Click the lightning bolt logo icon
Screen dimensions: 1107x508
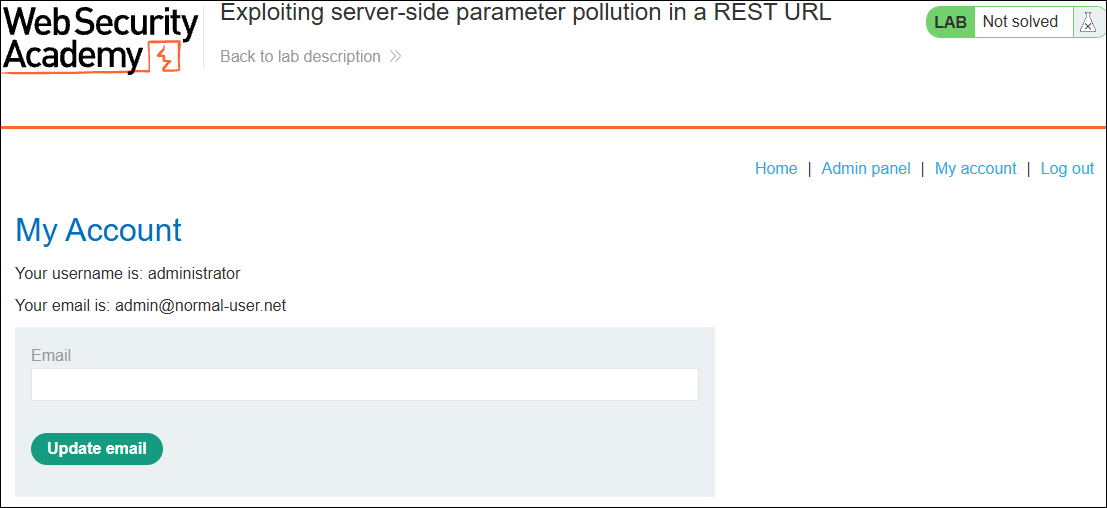164,58
